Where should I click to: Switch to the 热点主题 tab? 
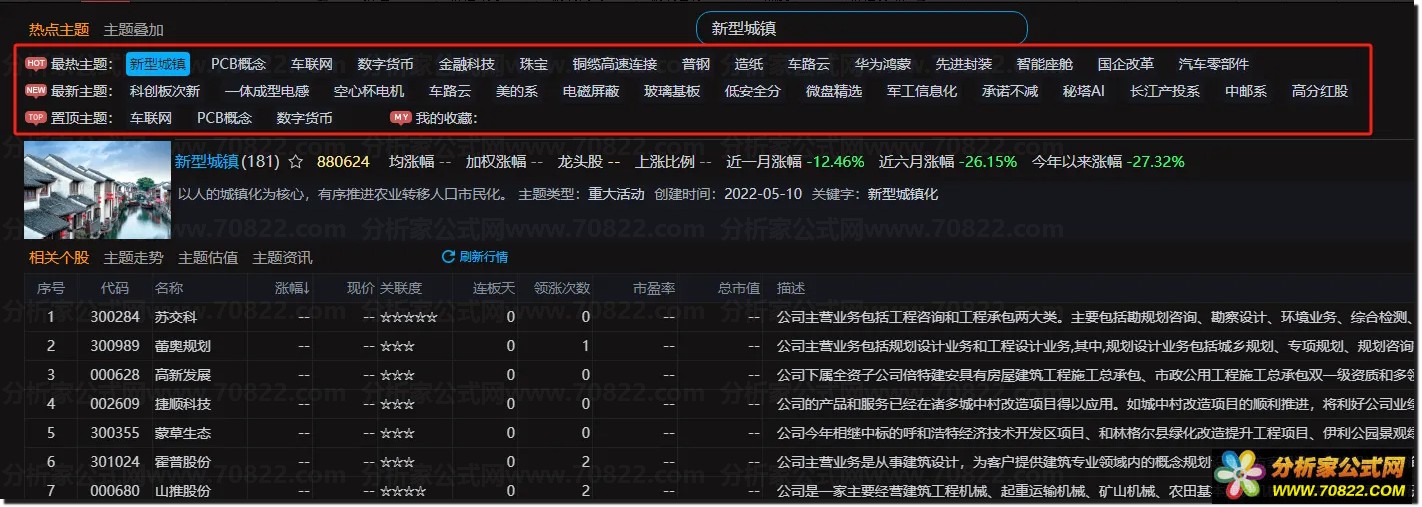[59, 30]
